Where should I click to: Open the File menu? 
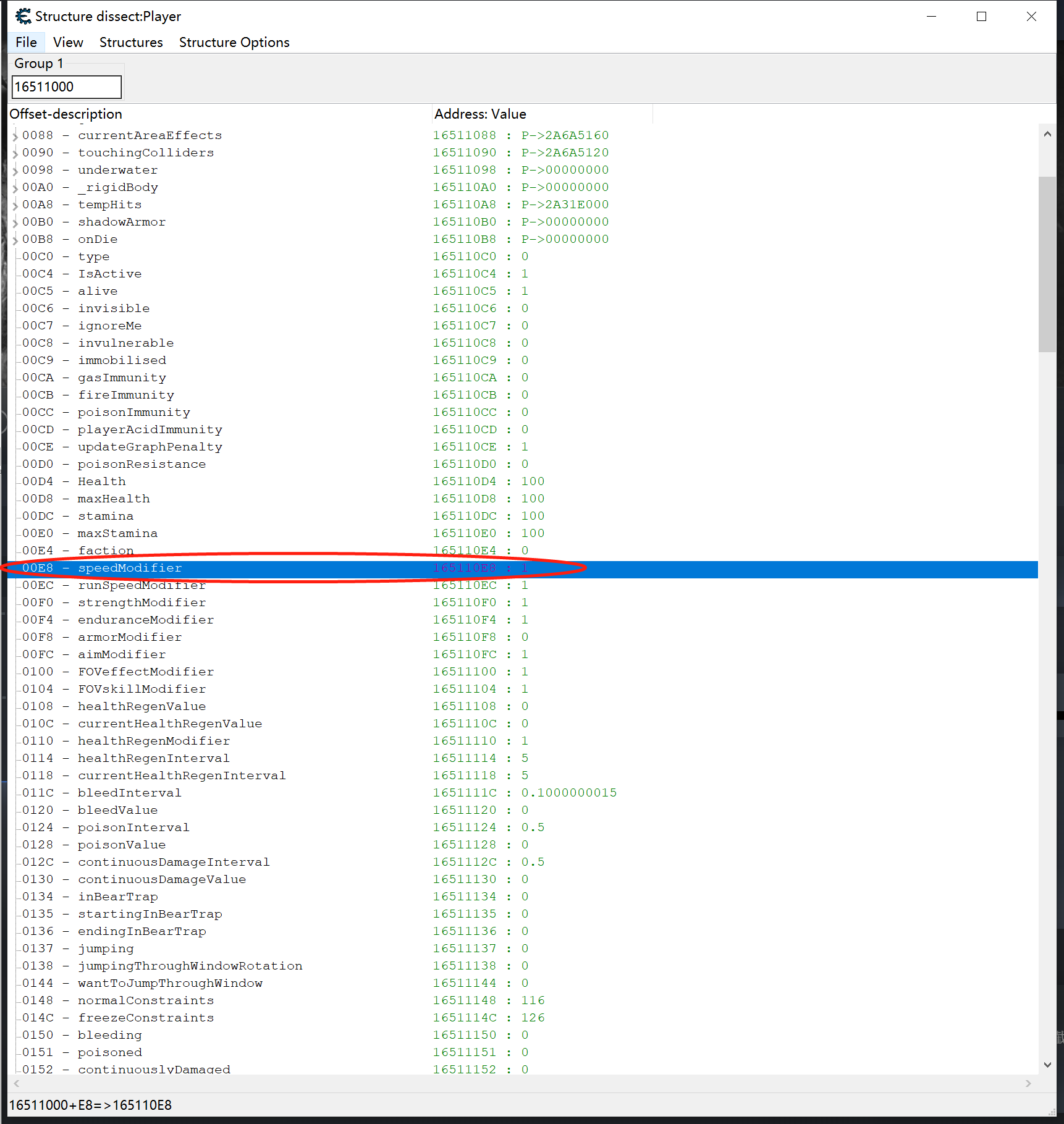(26, 42)
